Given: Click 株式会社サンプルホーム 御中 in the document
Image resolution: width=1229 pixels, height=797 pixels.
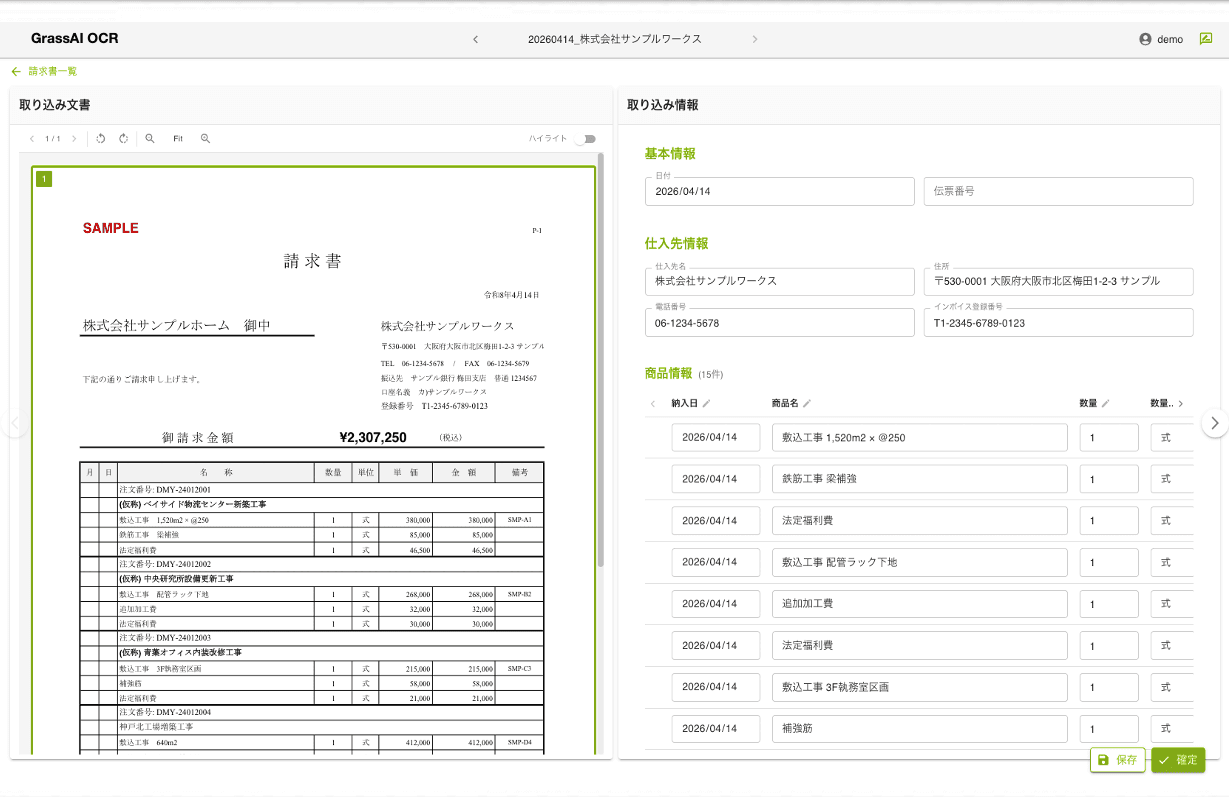Looking at the screenshot, I should tap(177, 325).
